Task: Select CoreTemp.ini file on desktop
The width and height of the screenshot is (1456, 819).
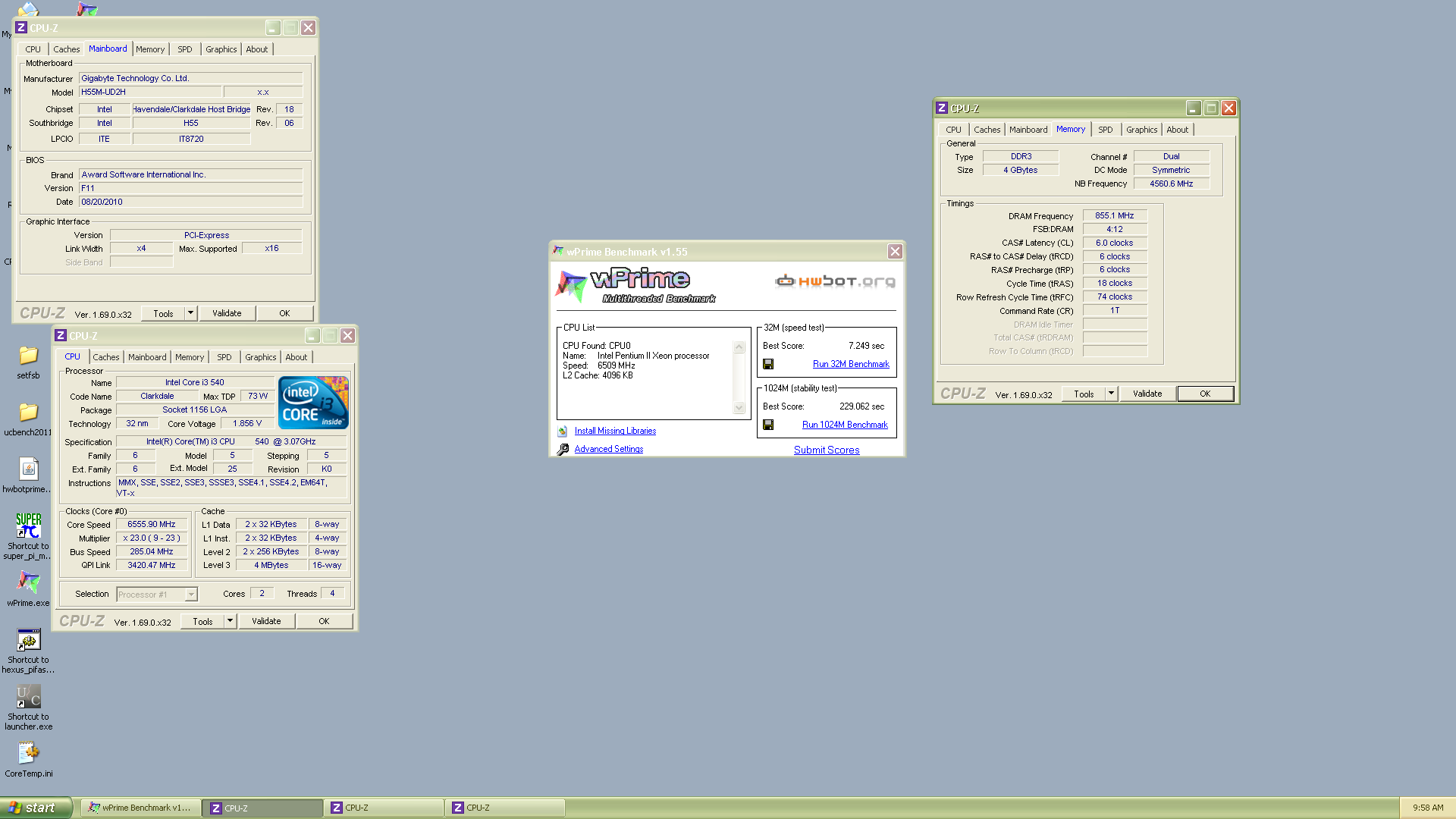Action: (28, 753)
